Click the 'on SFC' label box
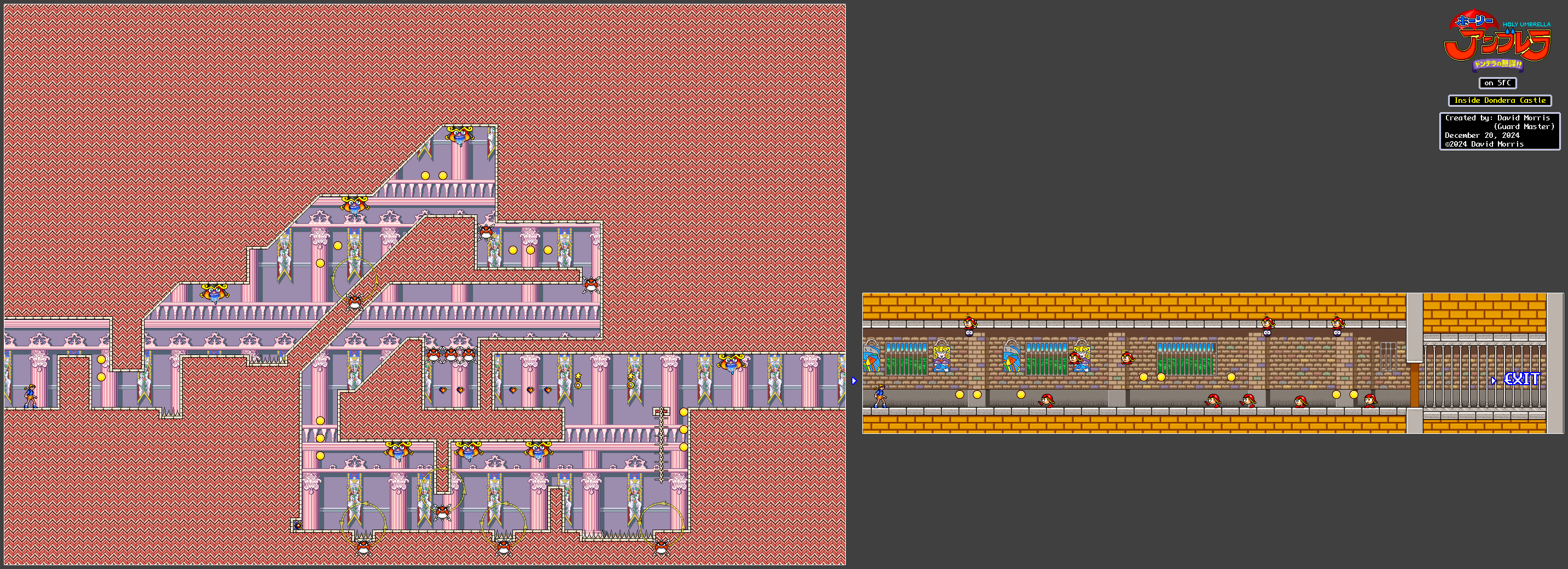Screen dimensions: 1568x569 point(1497,83)
